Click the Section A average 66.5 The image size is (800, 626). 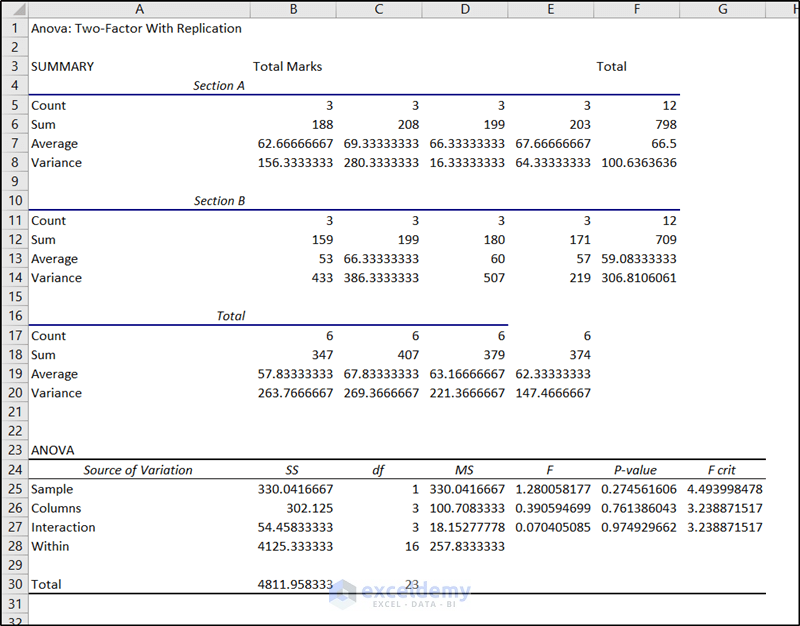[664, 143]
